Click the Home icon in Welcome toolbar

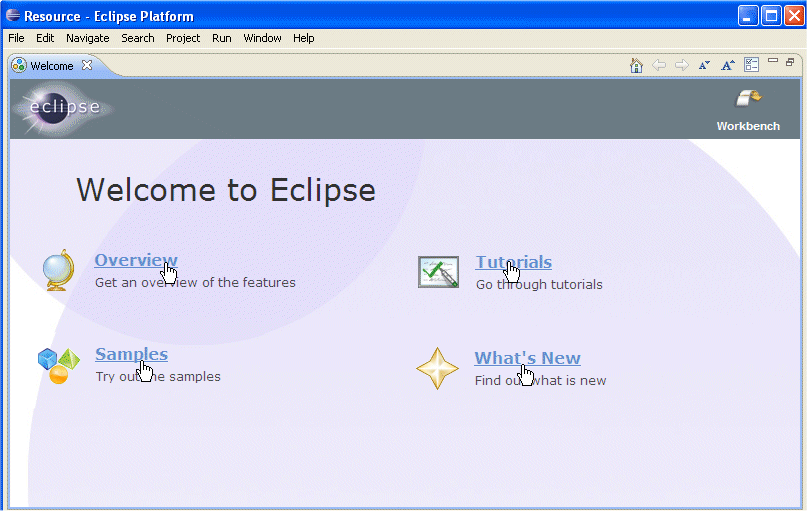tap(636, 65)
